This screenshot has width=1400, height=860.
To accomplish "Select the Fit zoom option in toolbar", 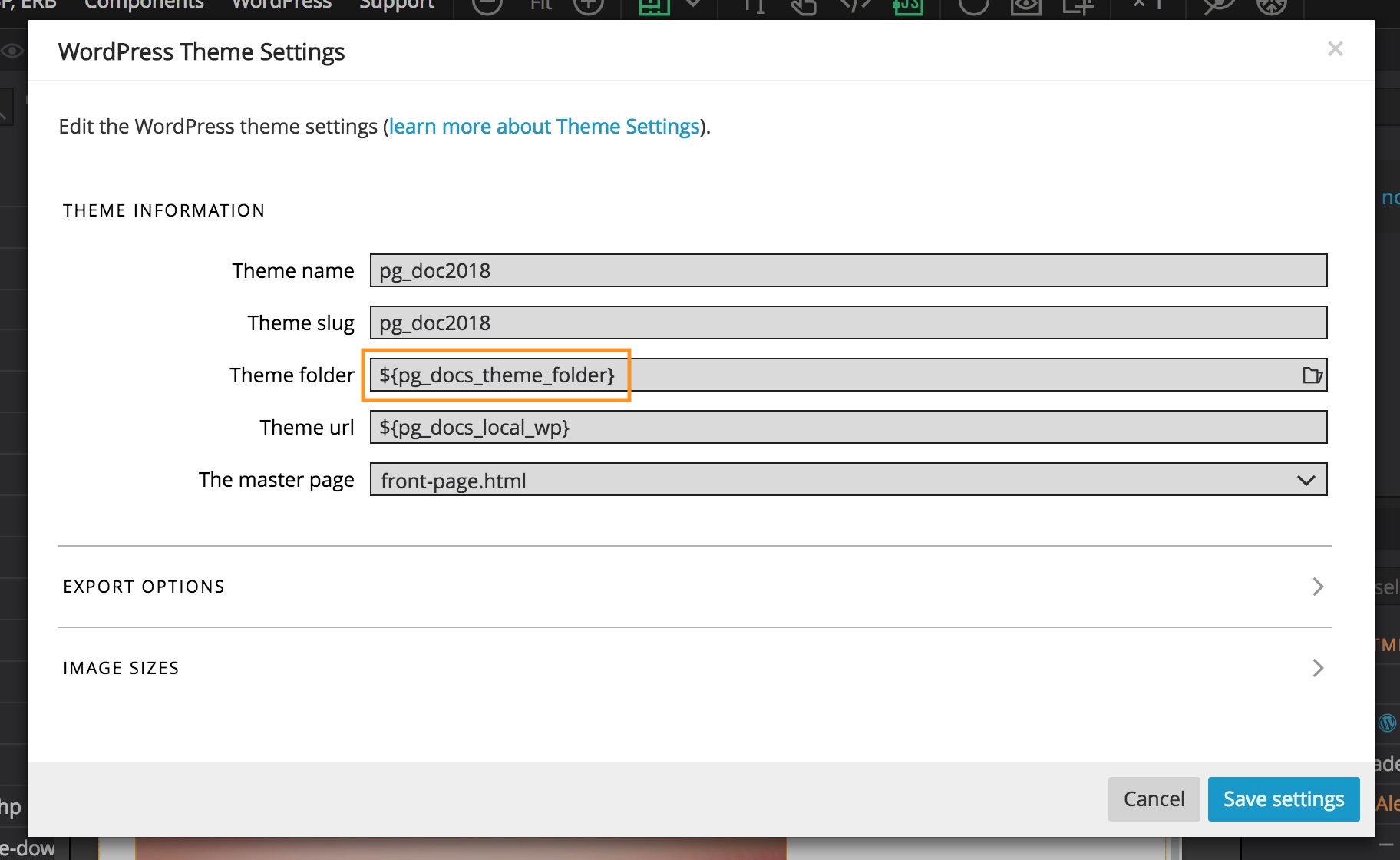I will click(541, 6).
